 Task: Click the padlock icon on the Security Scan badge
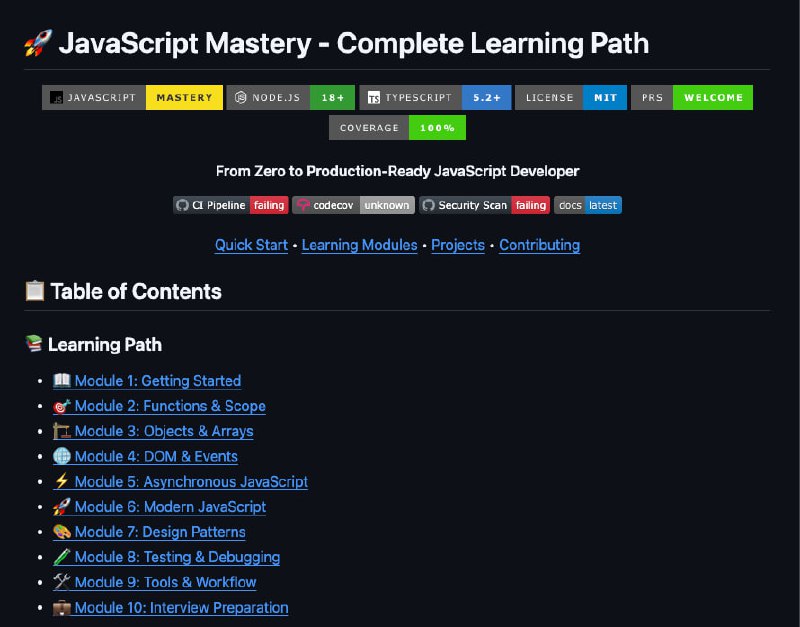click(x=430, y=204)
